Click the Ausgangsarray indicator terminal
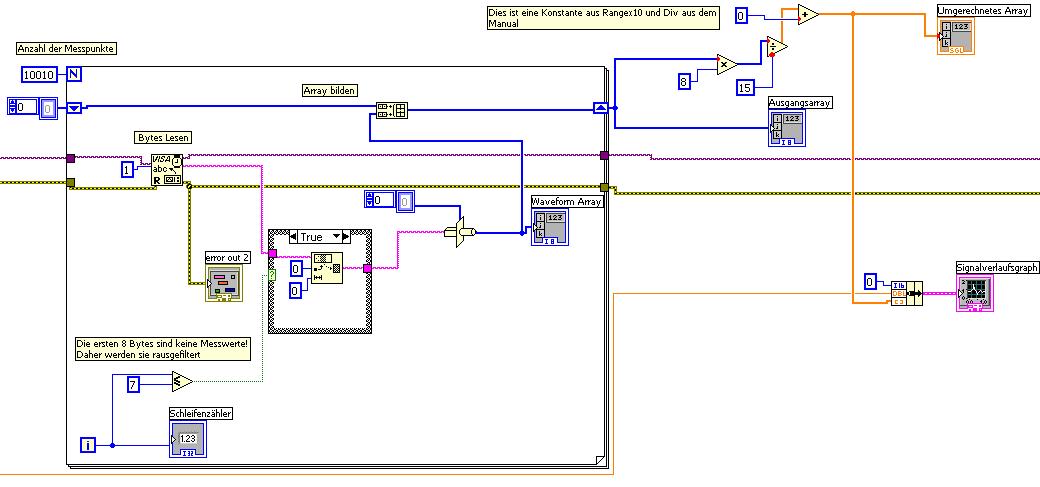 coord(787,127)
